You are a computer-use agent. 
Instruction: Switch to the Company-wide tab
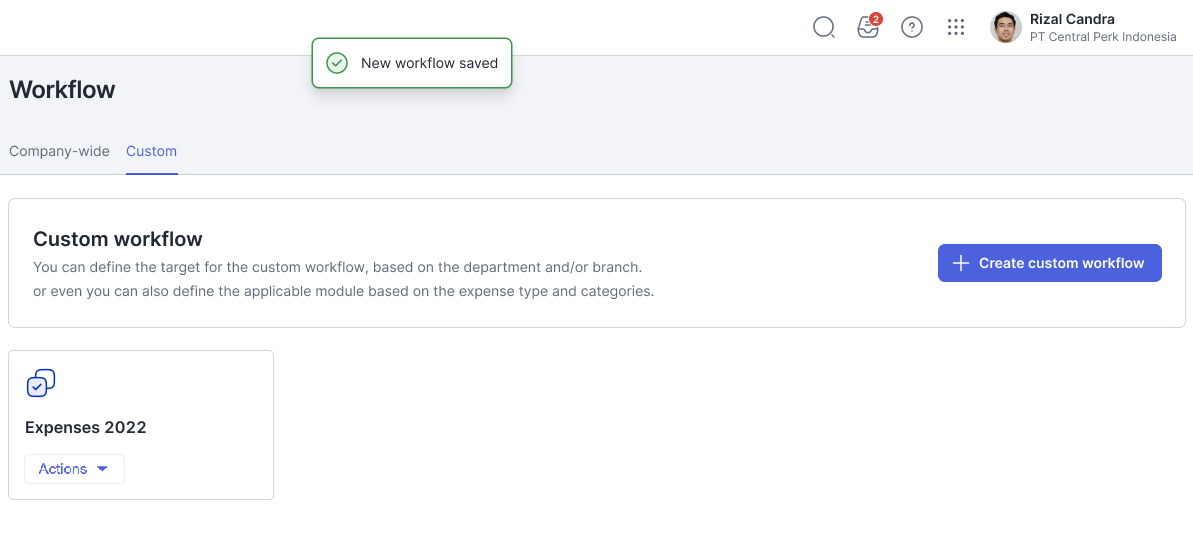[x=59, y=151]
